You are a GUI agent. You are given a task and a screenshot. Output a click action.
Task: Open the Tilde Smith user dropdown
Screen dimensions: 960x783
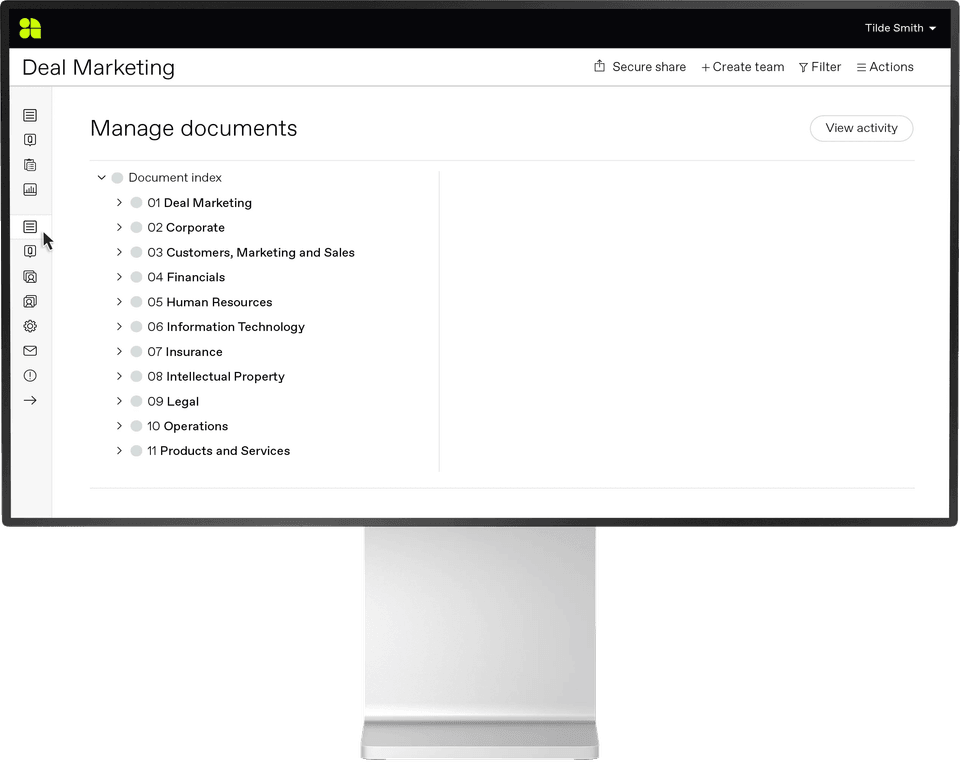[900, 28]
